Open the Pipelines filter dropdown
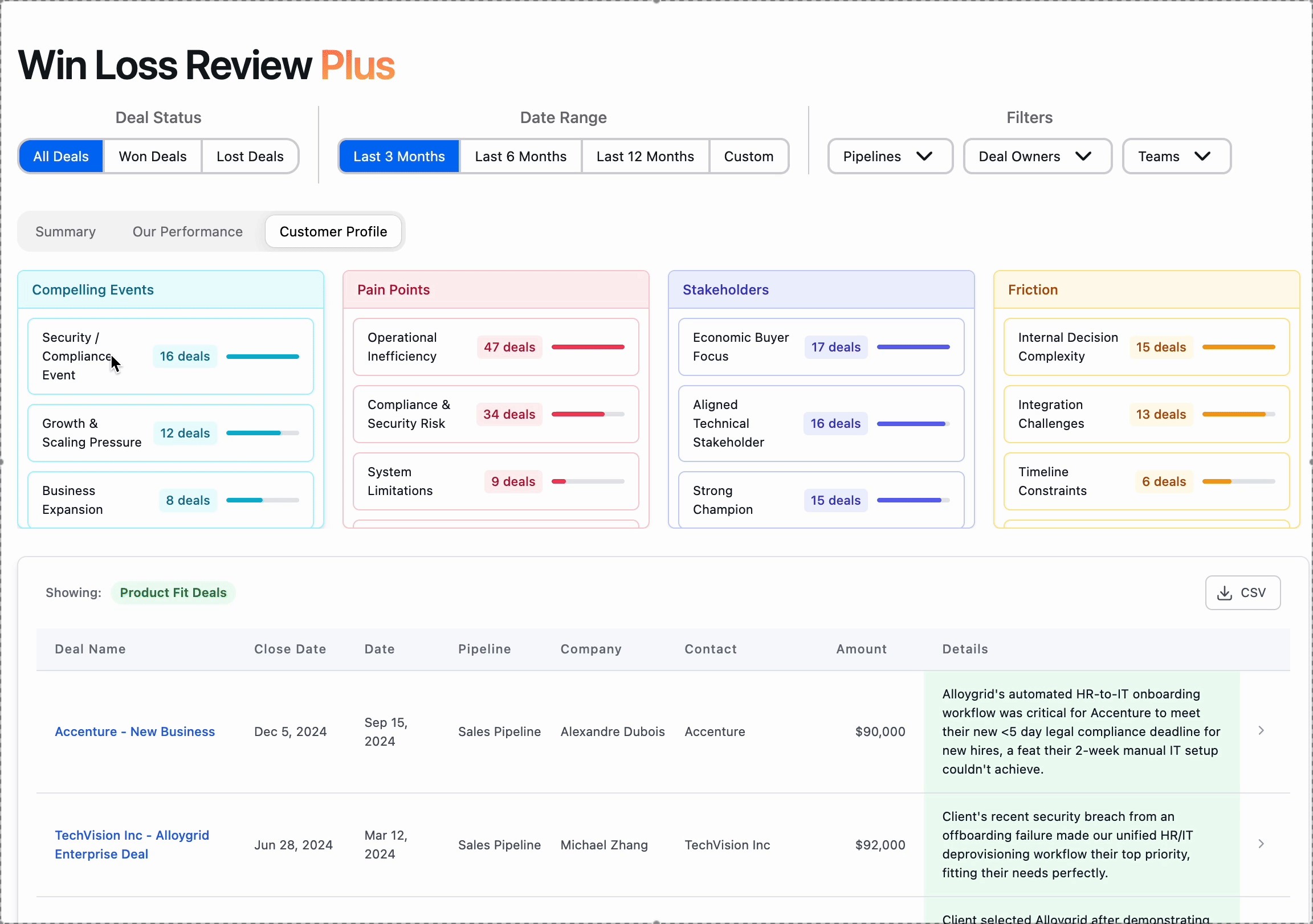The height and width of the screenshot is (924, 1313). tap(888, 156)
